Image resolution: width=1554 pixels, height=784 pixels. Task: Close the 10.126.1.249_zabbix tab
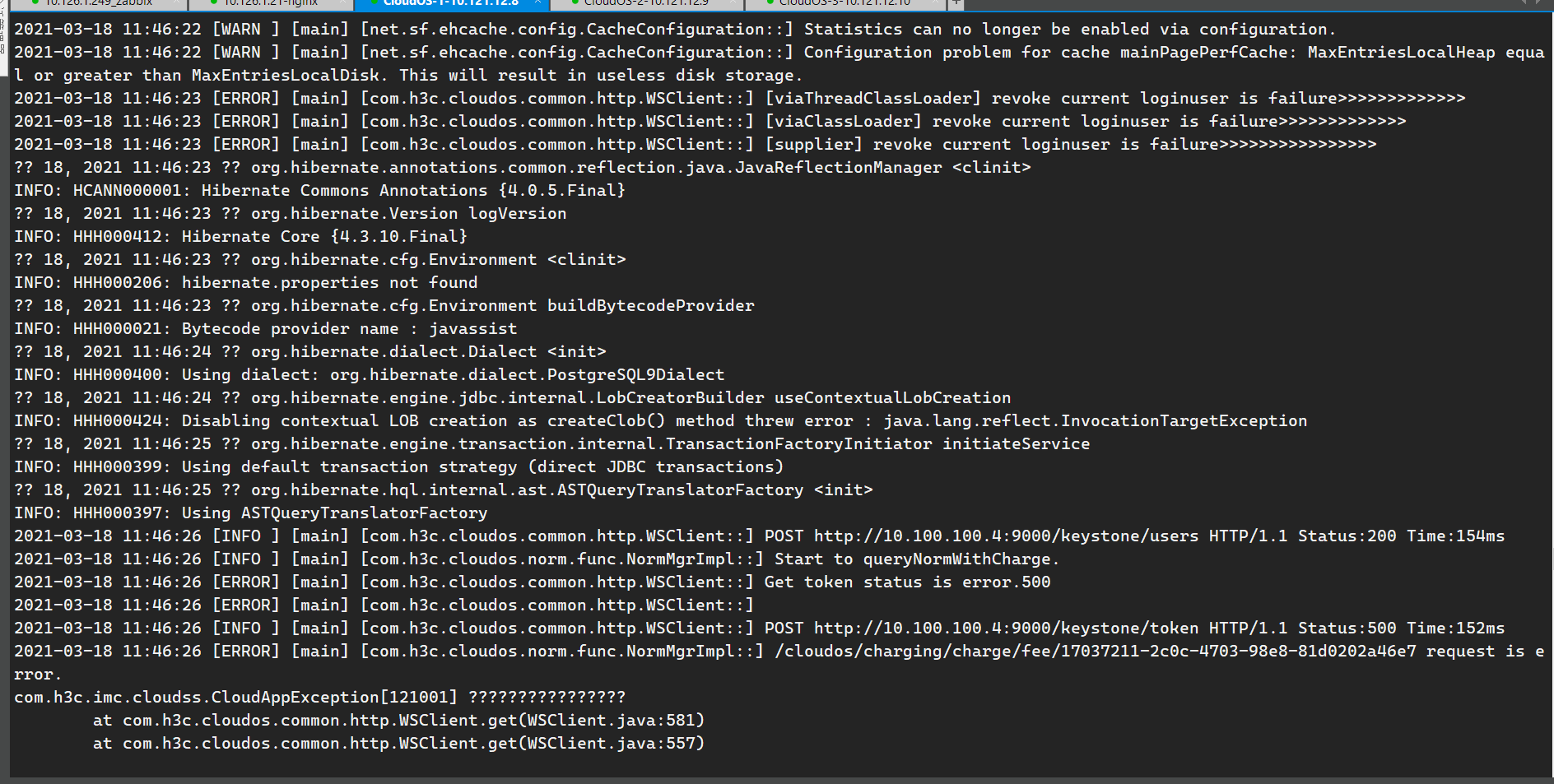click(175, 3)
